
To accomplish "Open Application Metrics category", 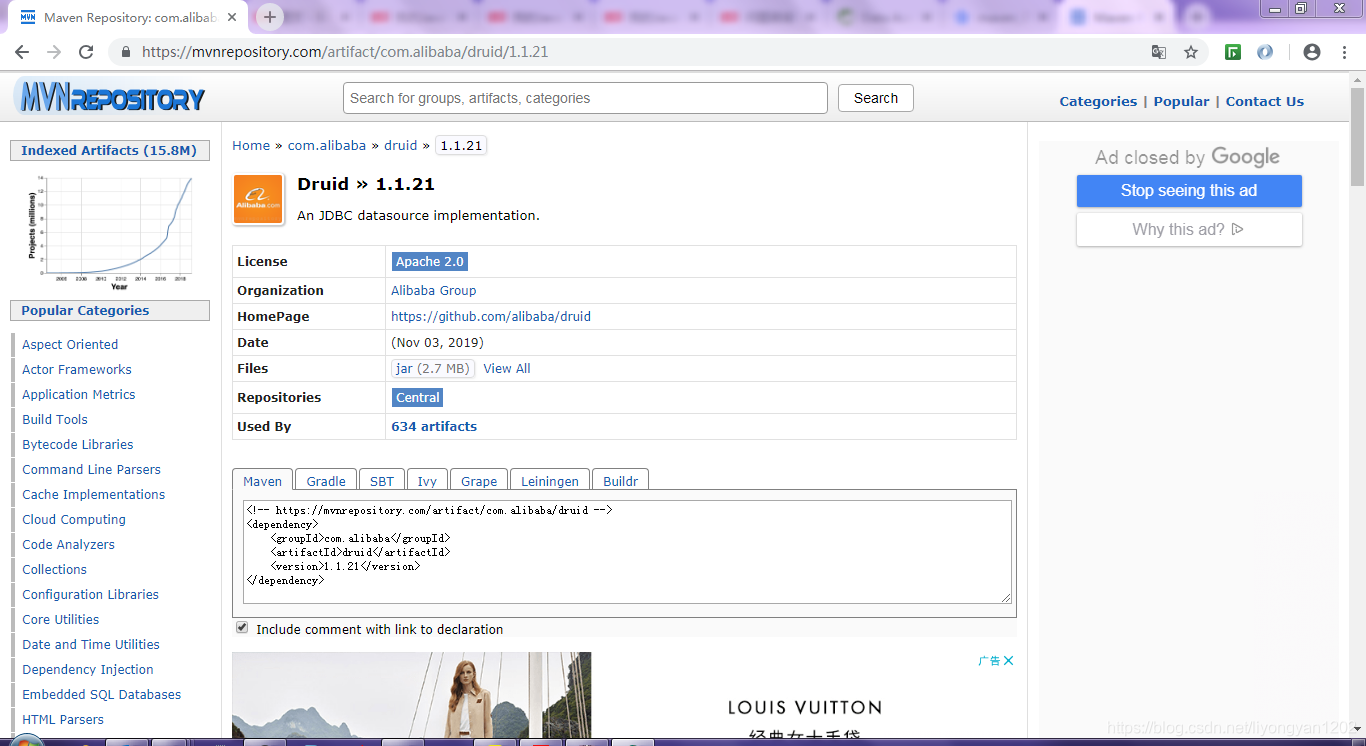I will coord(79,394).
